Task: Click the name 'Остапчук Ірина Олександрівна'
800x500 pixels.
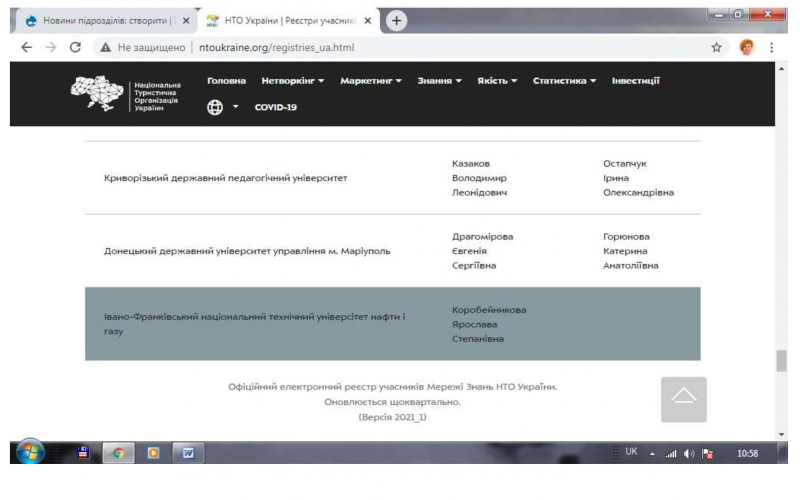Action: (638, 178)
